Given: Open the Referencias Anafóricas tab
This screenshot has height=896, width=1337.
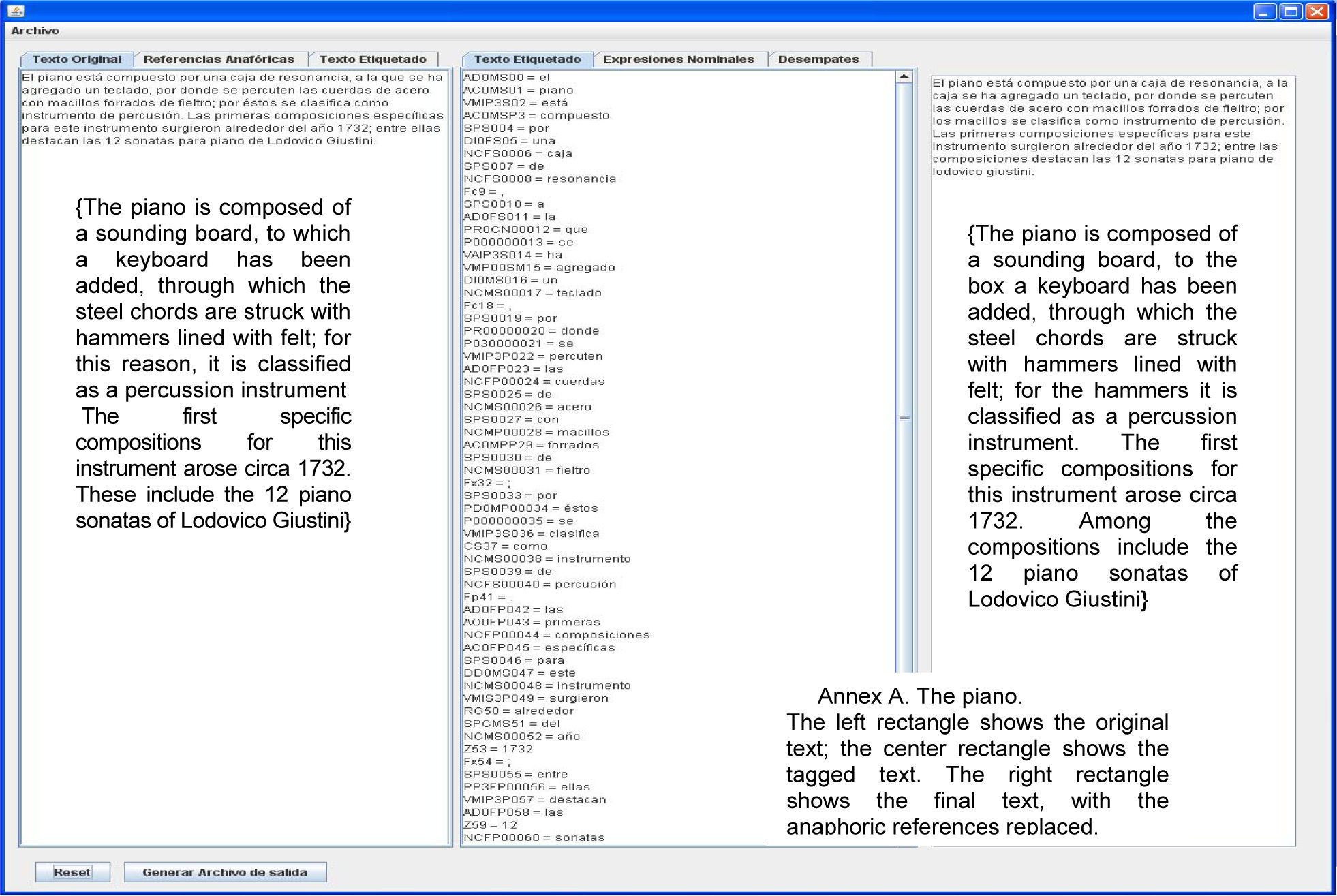Looking at the screenshot, I should point(219,59).
